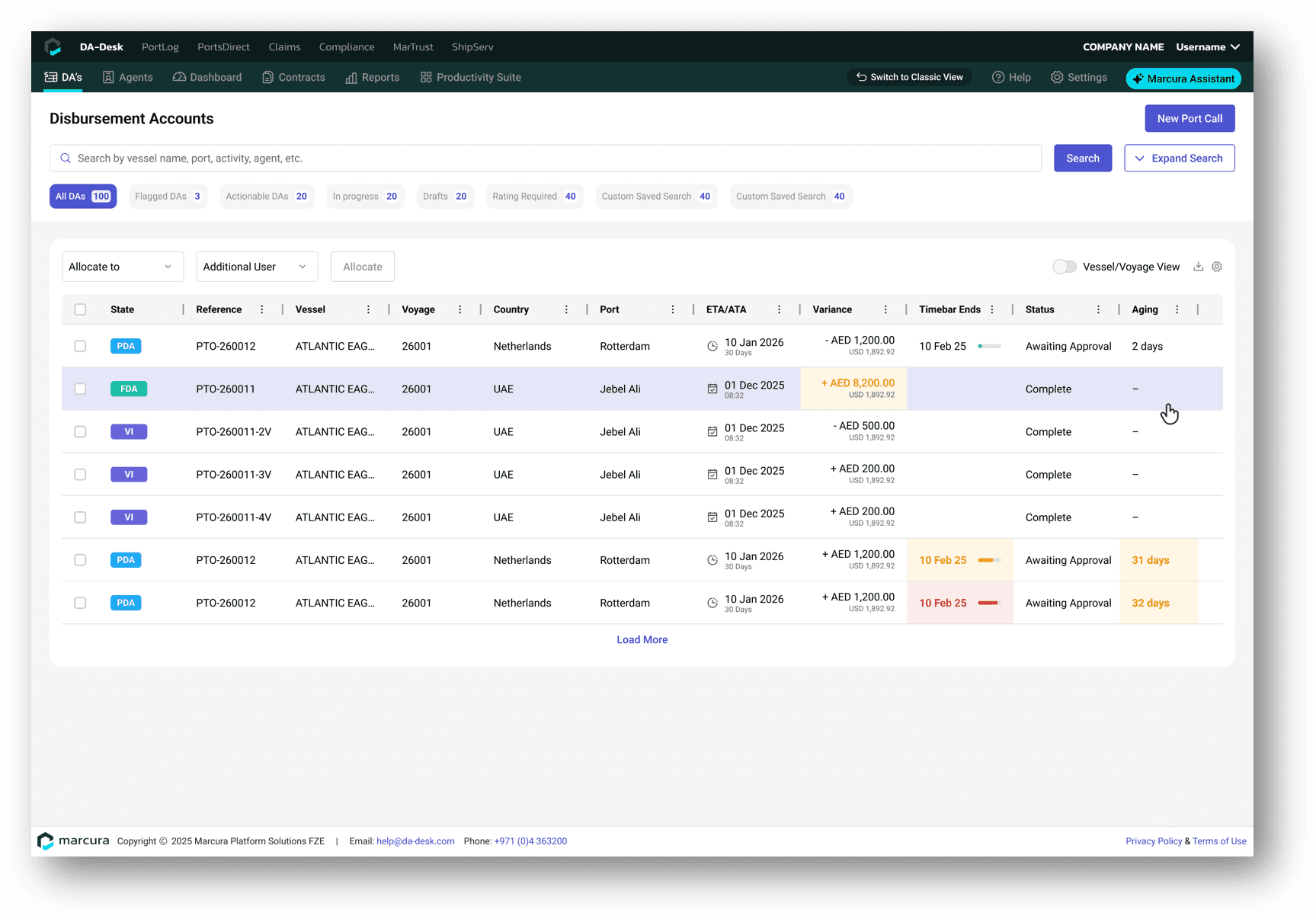
Task: Open Timebar Ends column options menu
Action: pyautogui.click(x=992, y=309)
